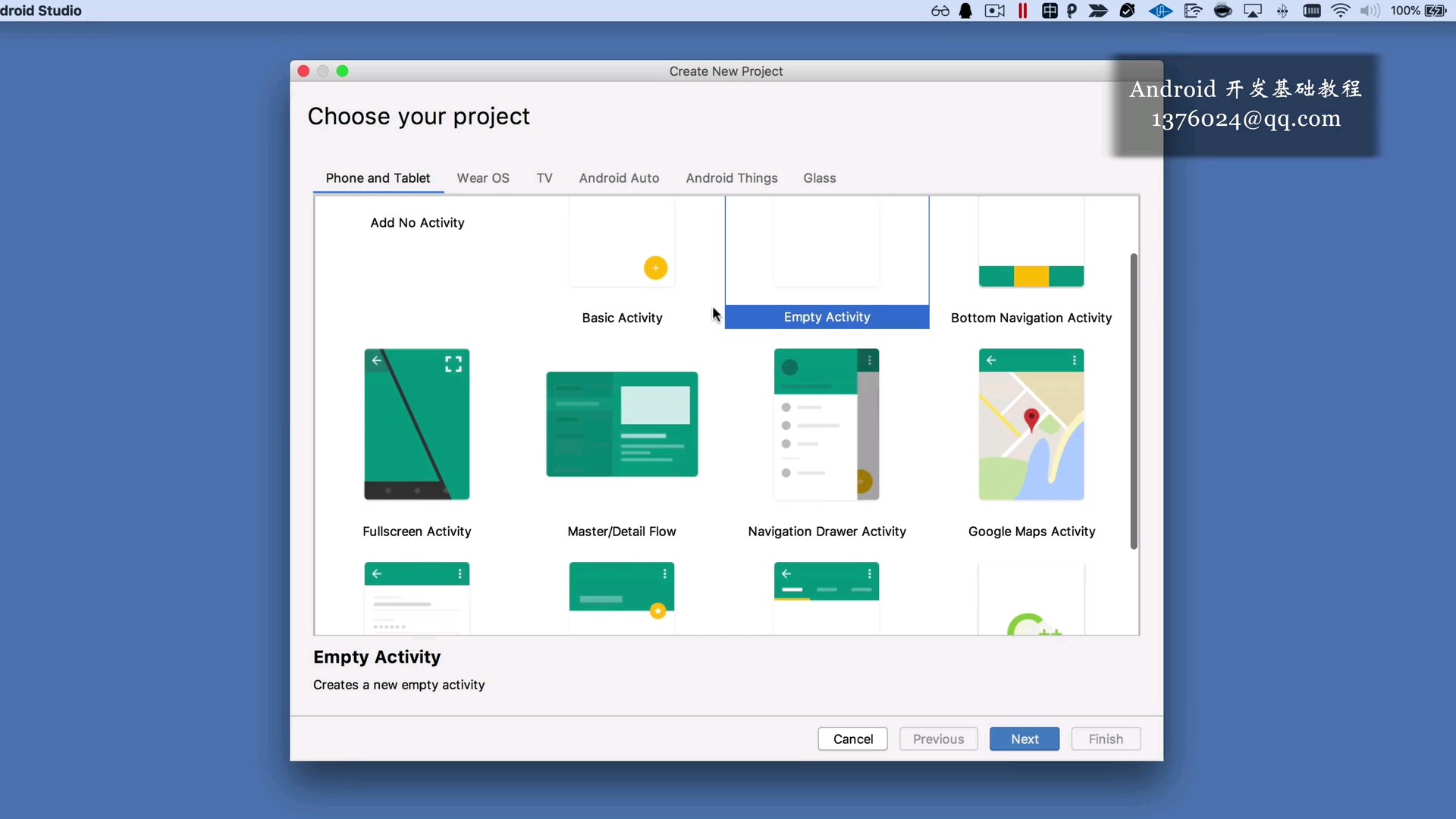
Task: Click the notification bell menu bar icon
Action: [965, 11]
